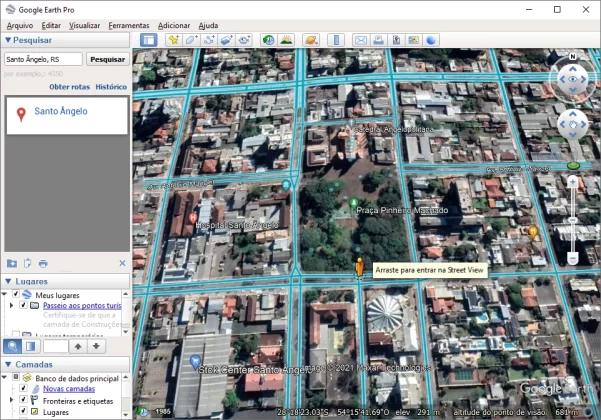
Task: Record a tour toolbar icon
Action: pos(244,40)
